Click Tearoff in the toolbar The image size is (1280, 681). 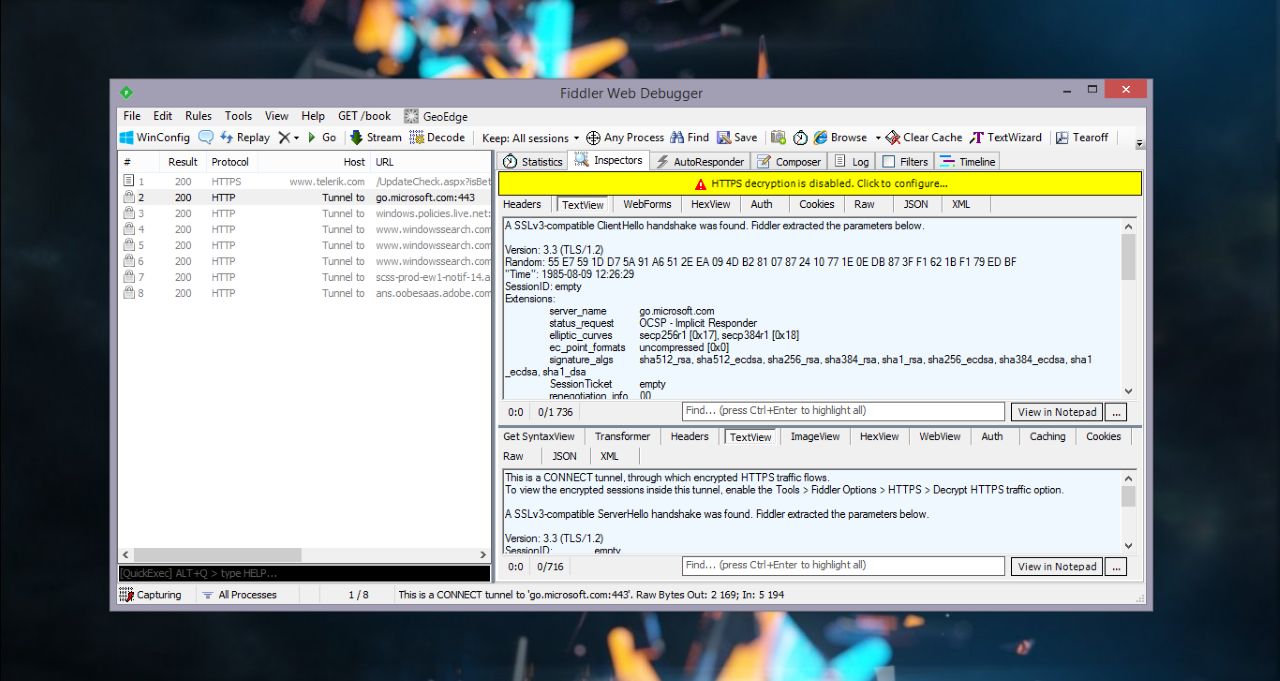click(1082, 138)
